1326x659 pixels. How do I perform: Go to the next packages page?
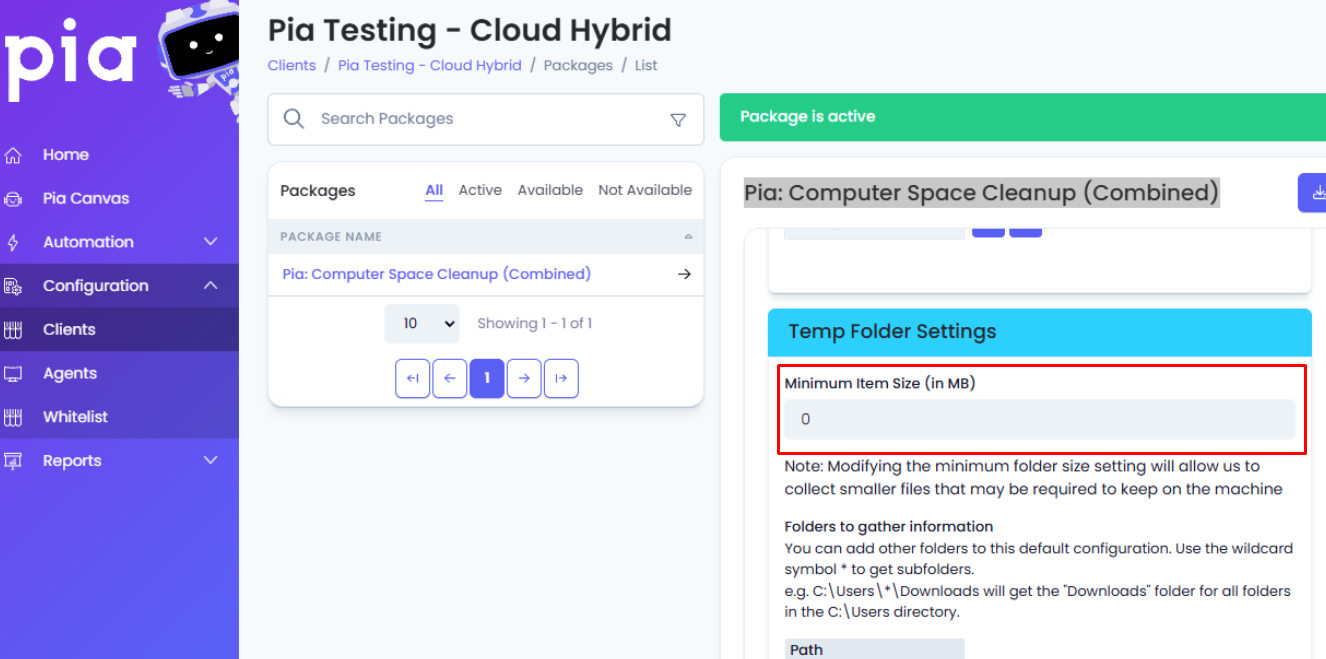pyautogui.click(x=524, y=378)
